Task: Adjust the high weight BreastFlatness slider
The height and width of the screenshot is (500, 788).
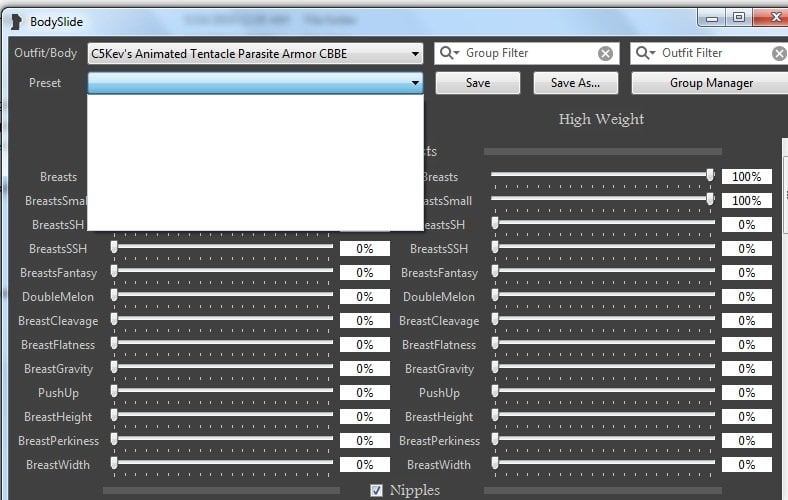Action: pyautogui.click(x=603, y=343)
